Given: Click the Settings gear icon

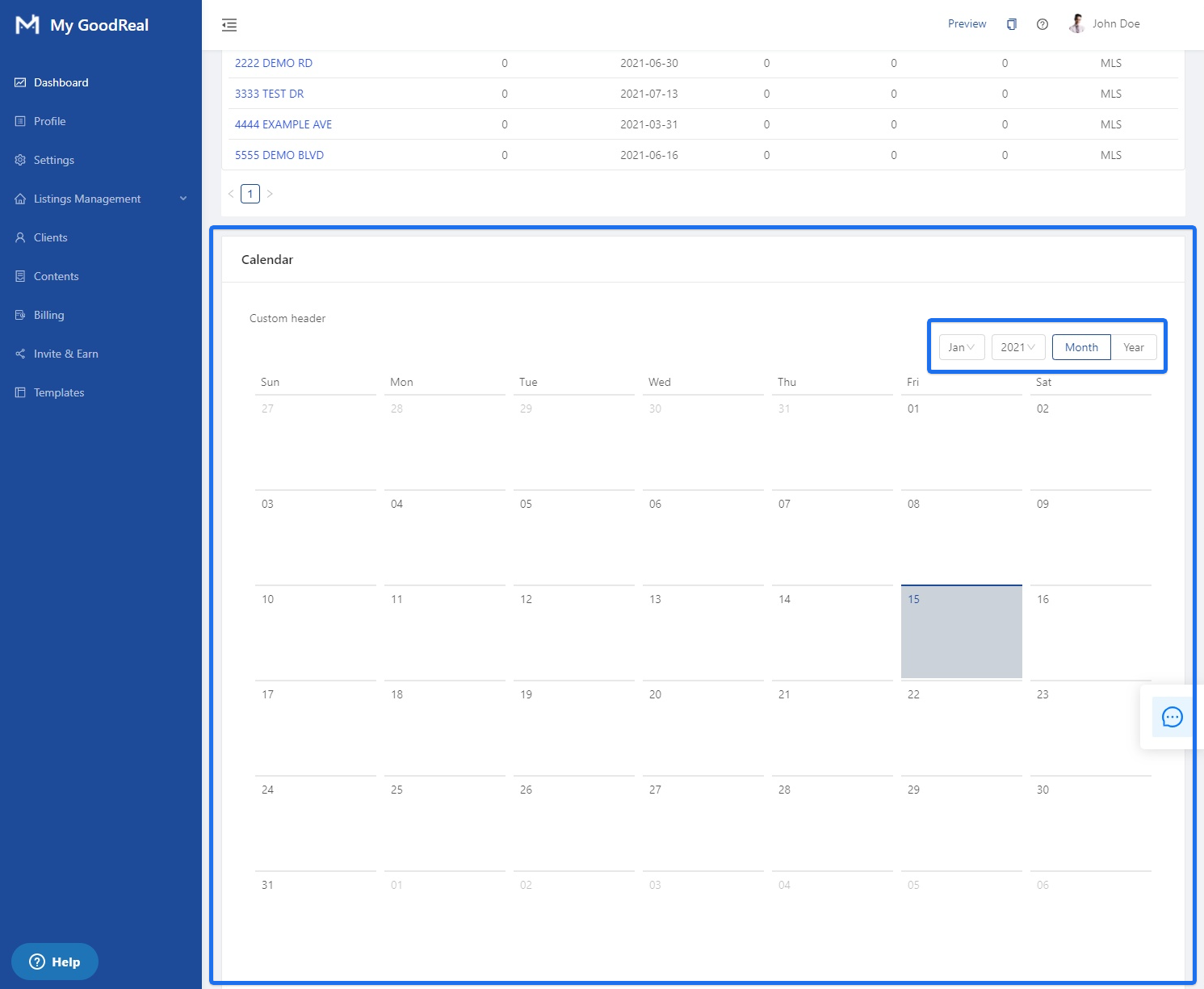Looking at the screenshot, I should (20, 159).
